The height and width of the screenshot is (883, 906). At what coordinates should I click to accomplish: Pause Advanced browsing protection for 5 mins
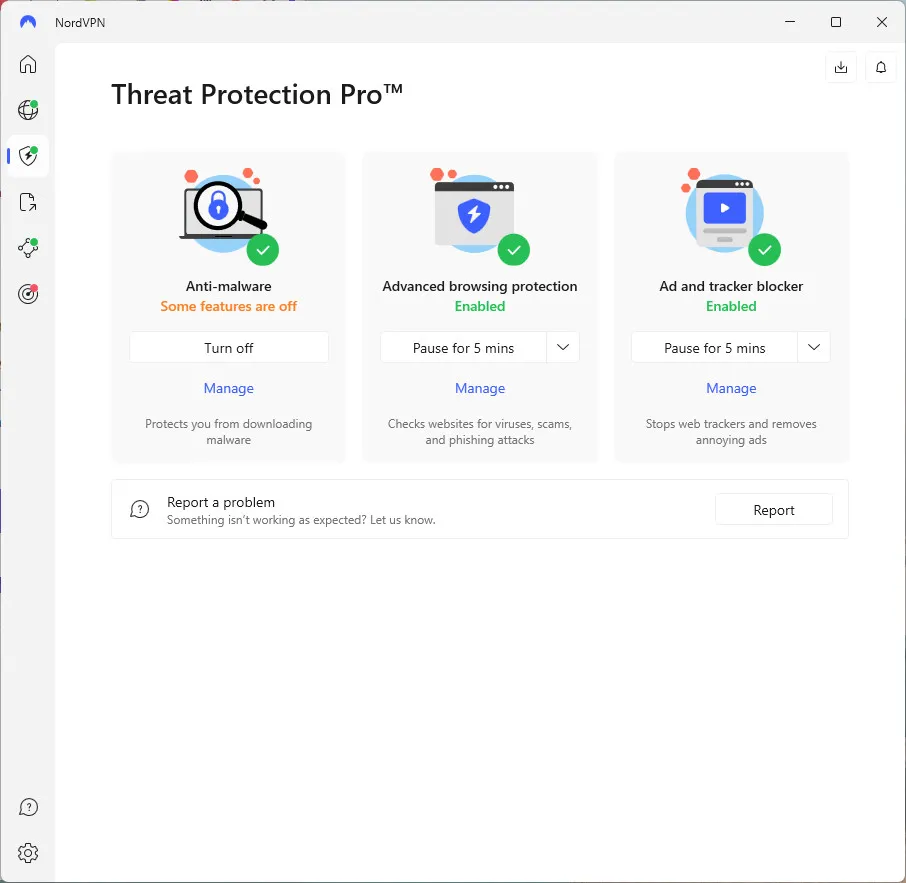[x=465, y=347]
